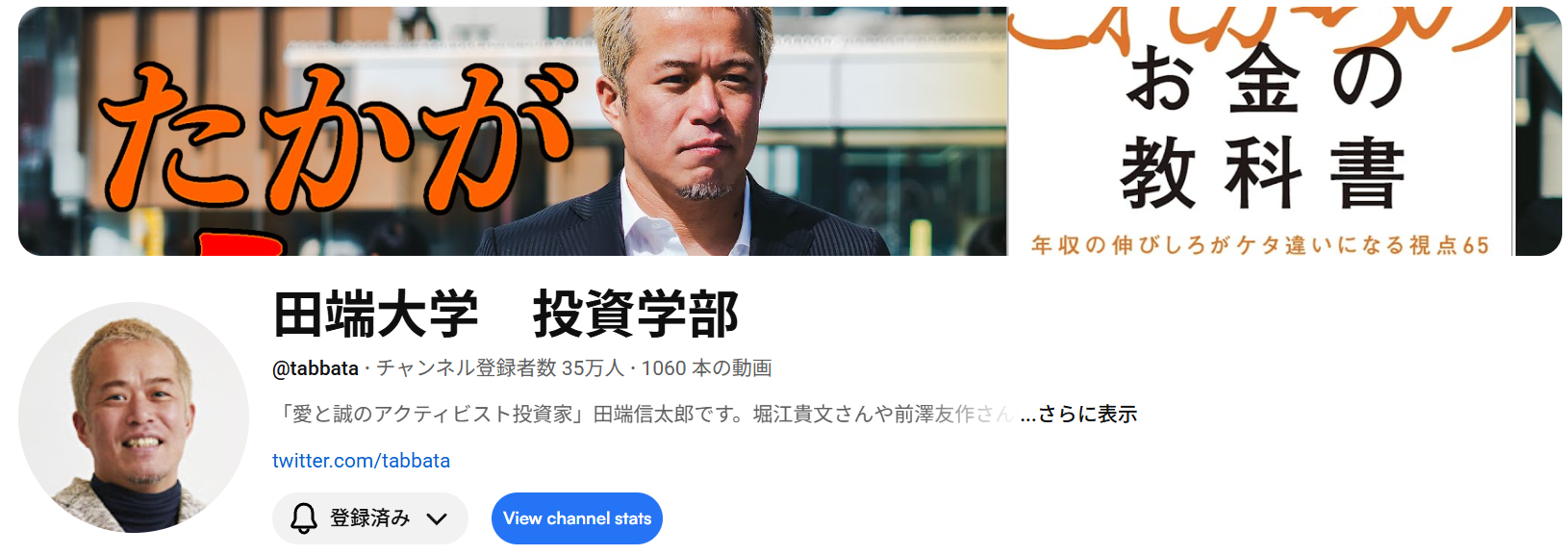This screenshot has width=1568, height=555.
Task: Click the red shape below たかが text
Action: point(242,242)
